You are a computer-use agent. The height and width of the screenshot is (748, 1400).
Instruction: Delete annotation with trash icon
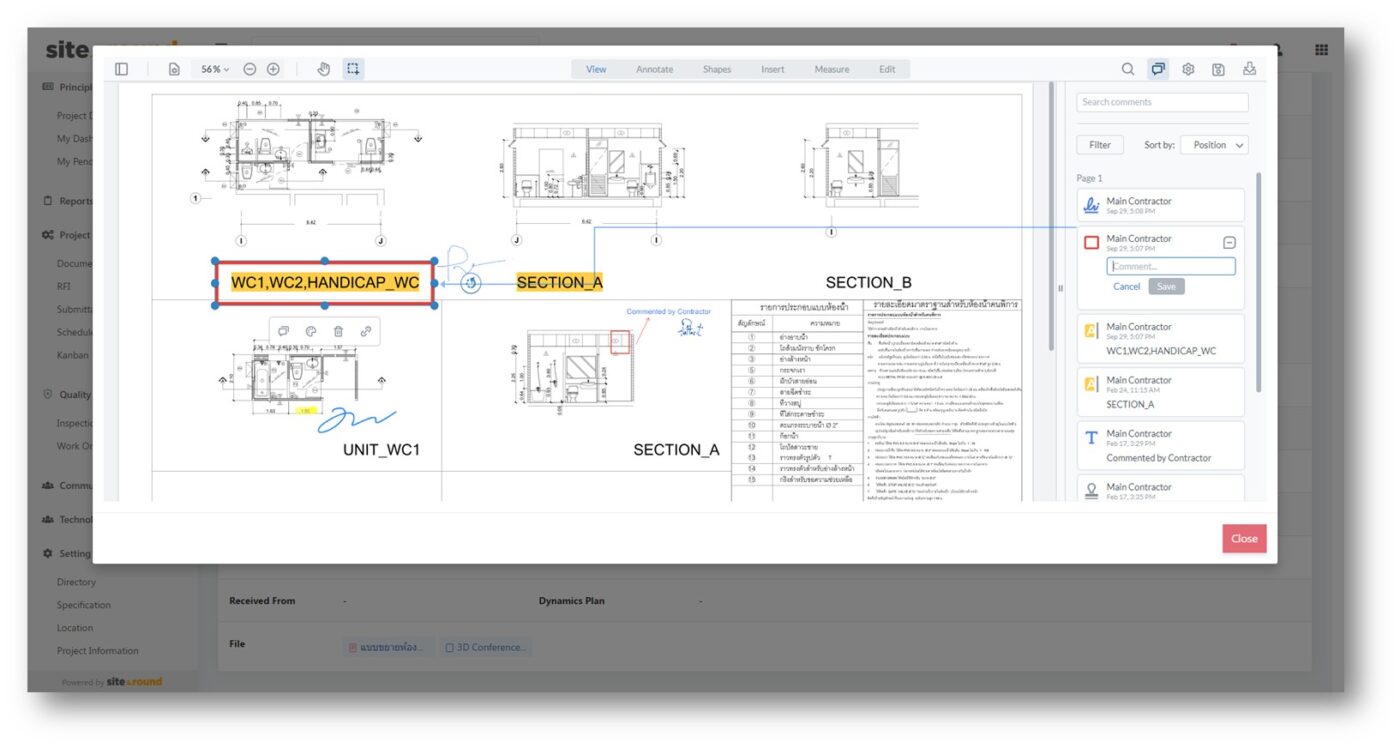338,331
